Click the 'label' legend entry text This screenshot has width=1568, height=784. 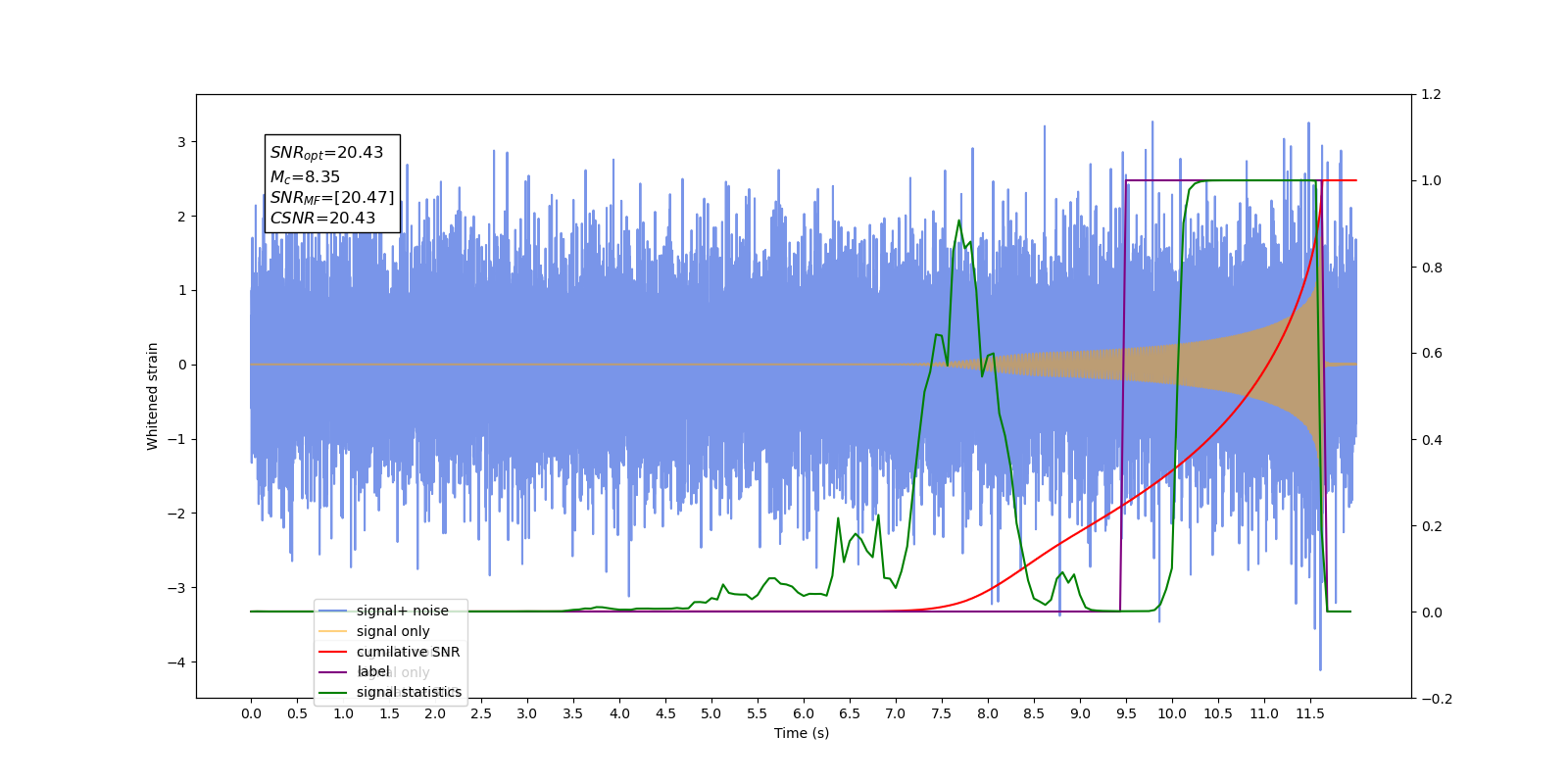(373, 671)
